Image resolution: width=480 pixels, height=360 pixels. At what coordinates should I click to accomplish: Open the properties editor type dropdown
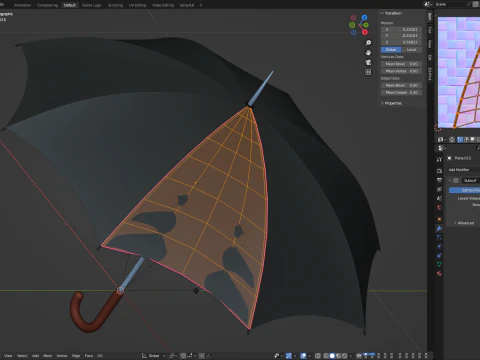pyautogui.click(x=442, y=148)
